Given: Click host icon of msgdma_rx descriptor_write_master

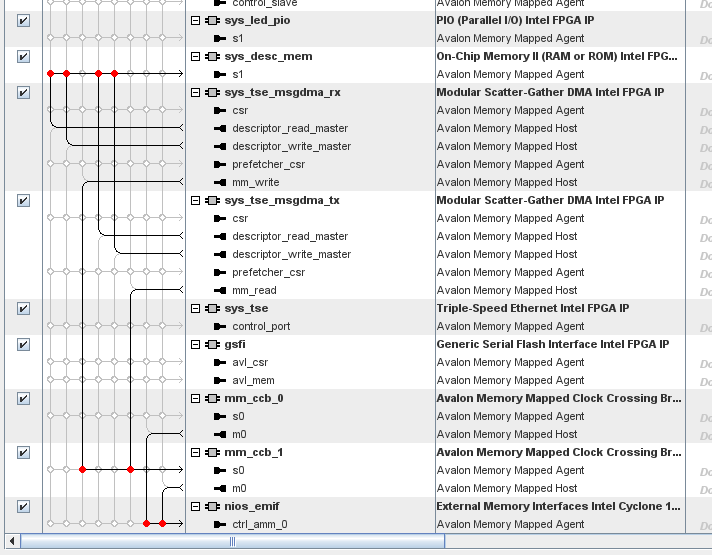Looking at the screenshot, I should click(x=220, y=146).
